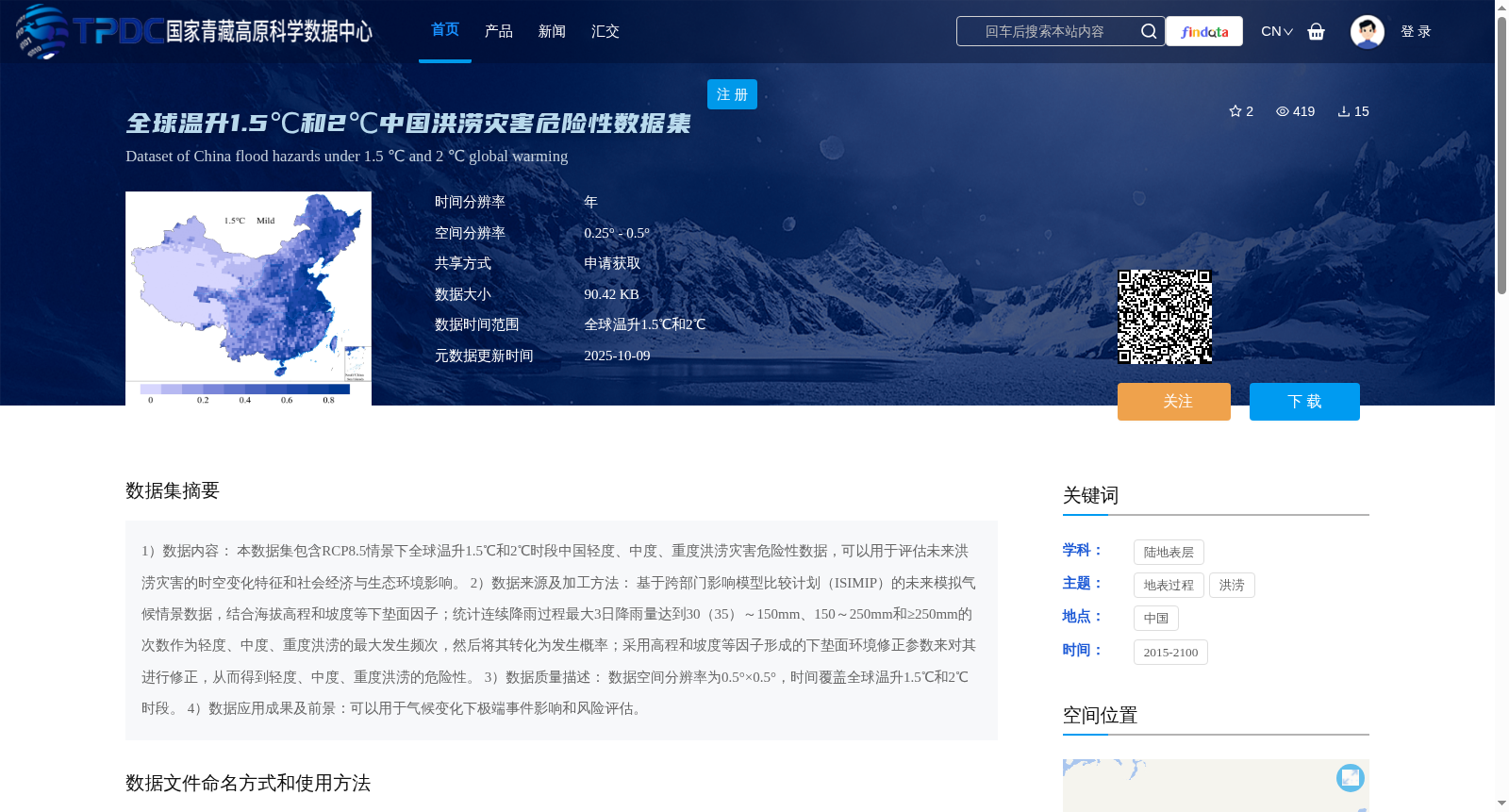This screenshot has height=812, width=1509.
Task: Open the 产品 menu
Action: click(x=499, y=31)
